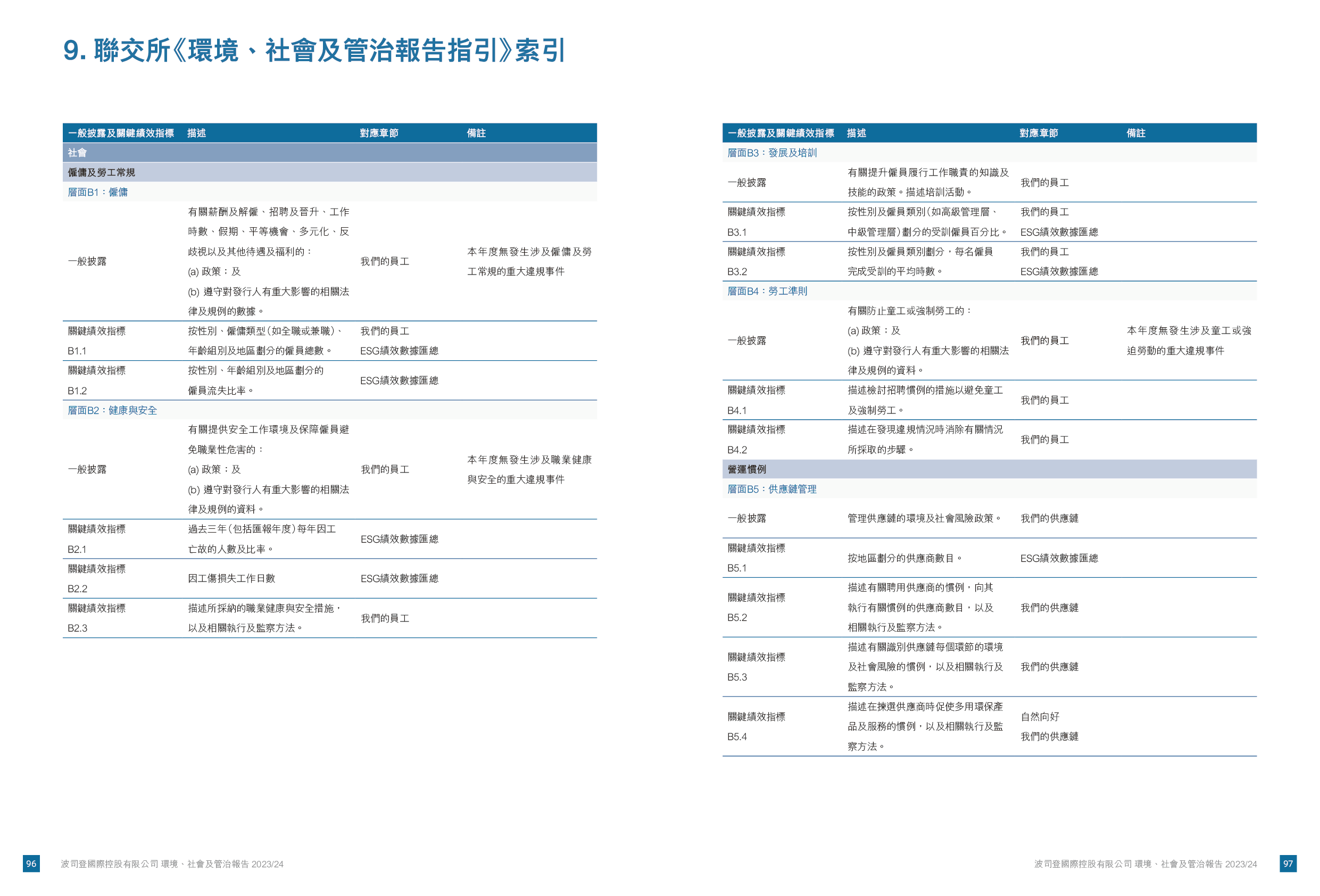Click the B2.3 indicator label
This screenshot has height=896, width=1320.
pyautogui.click(x=77, y=628)
